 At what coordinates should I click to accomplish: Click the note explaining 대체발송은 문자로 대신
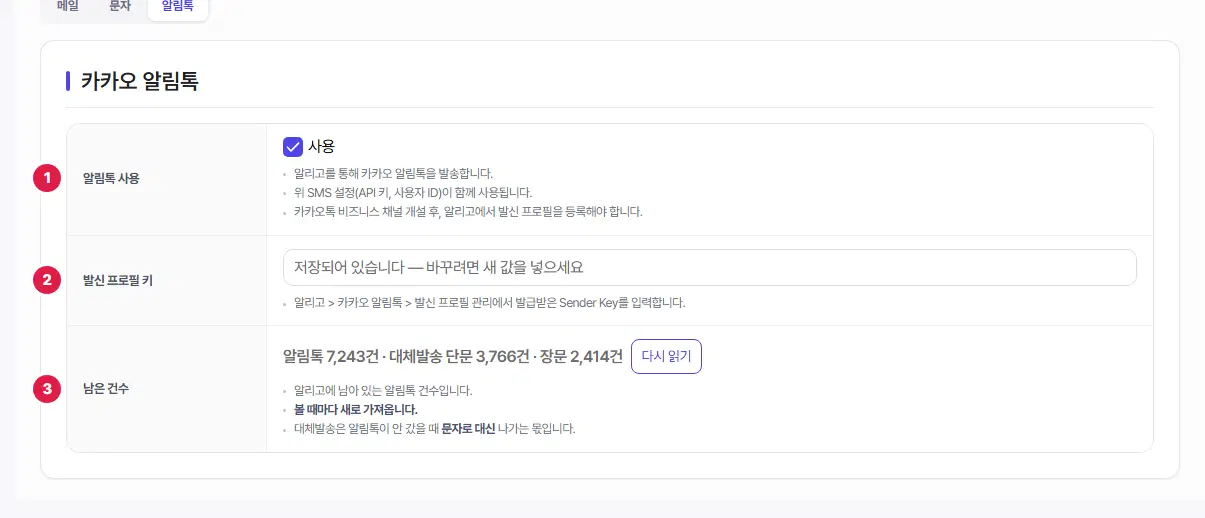[x=435, y=429]
